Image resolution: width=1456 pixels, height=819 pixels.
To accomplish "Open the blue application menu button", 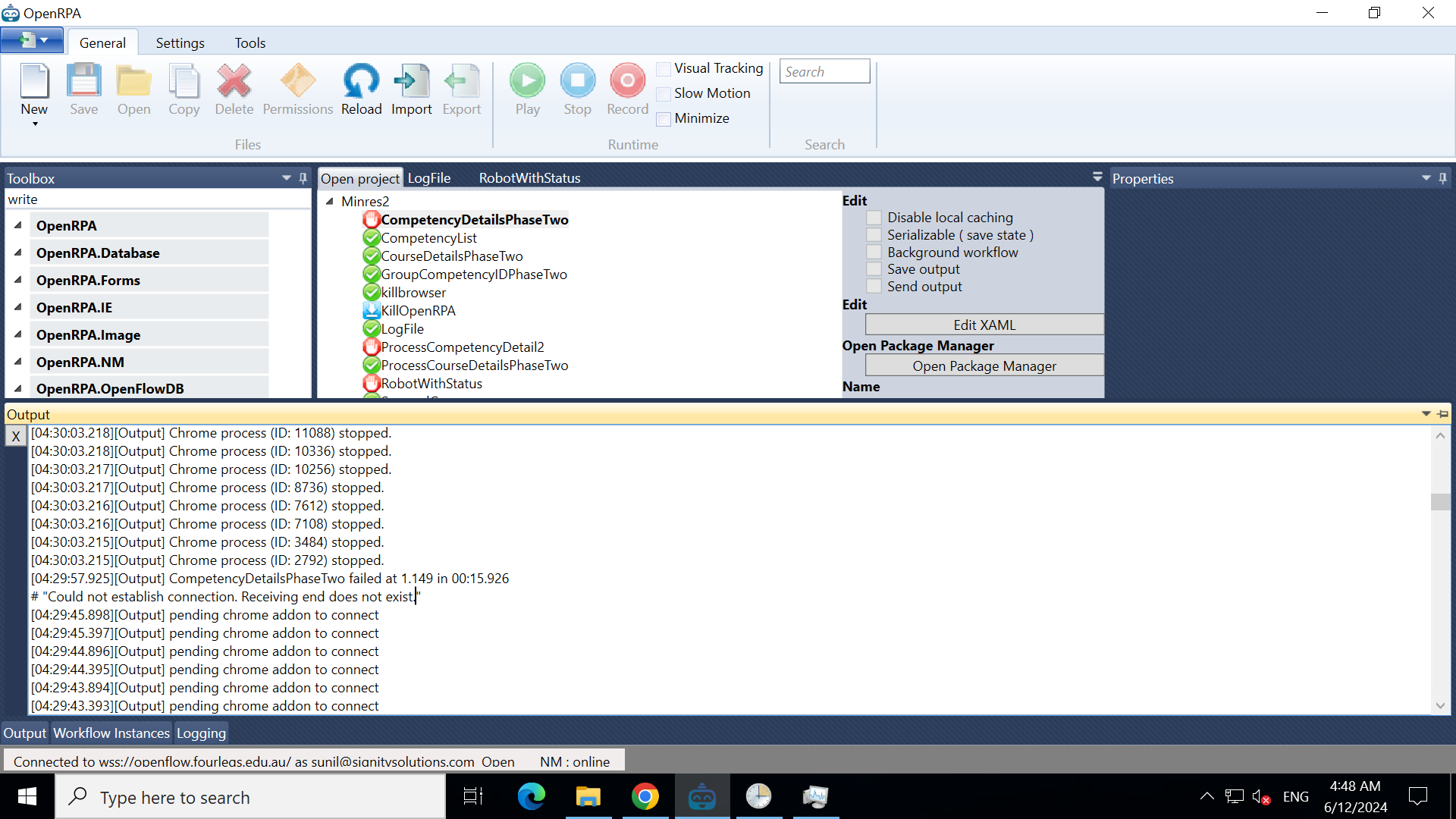I will (32, 40).
